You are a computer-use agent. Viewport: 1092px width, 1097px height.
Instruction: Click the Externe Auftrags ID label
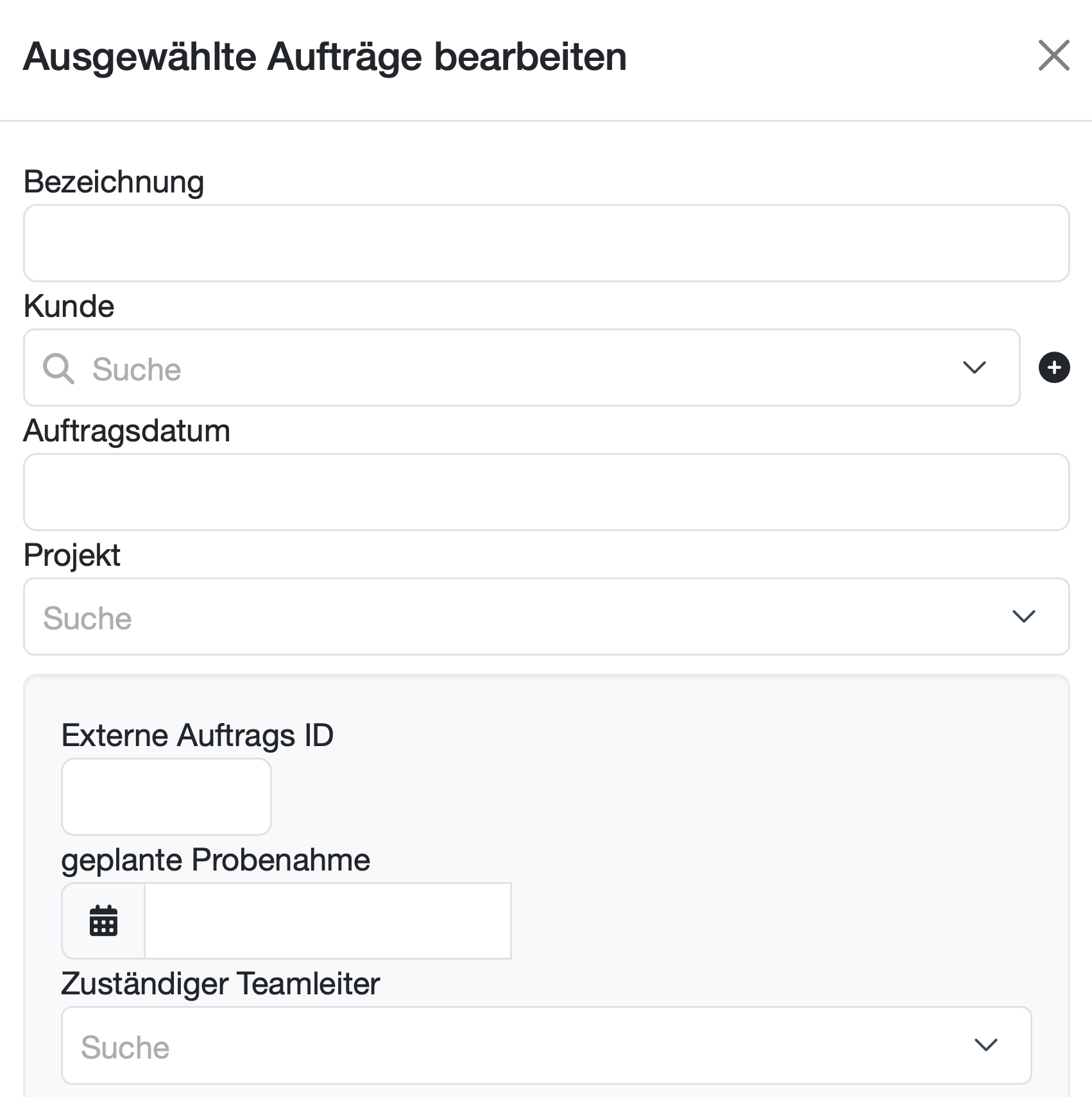pyautogui.click(x=198, y=735)
